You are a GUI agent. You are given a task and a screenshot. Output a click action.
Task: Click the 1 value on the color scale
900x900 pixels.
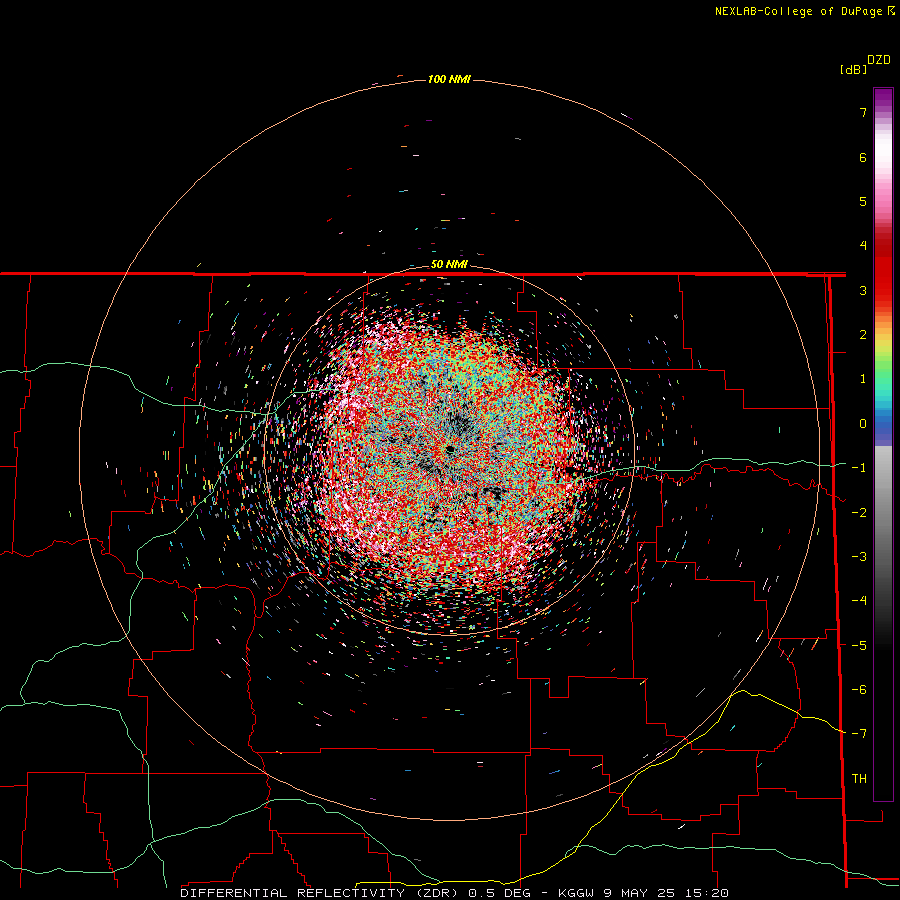(863, 379)
